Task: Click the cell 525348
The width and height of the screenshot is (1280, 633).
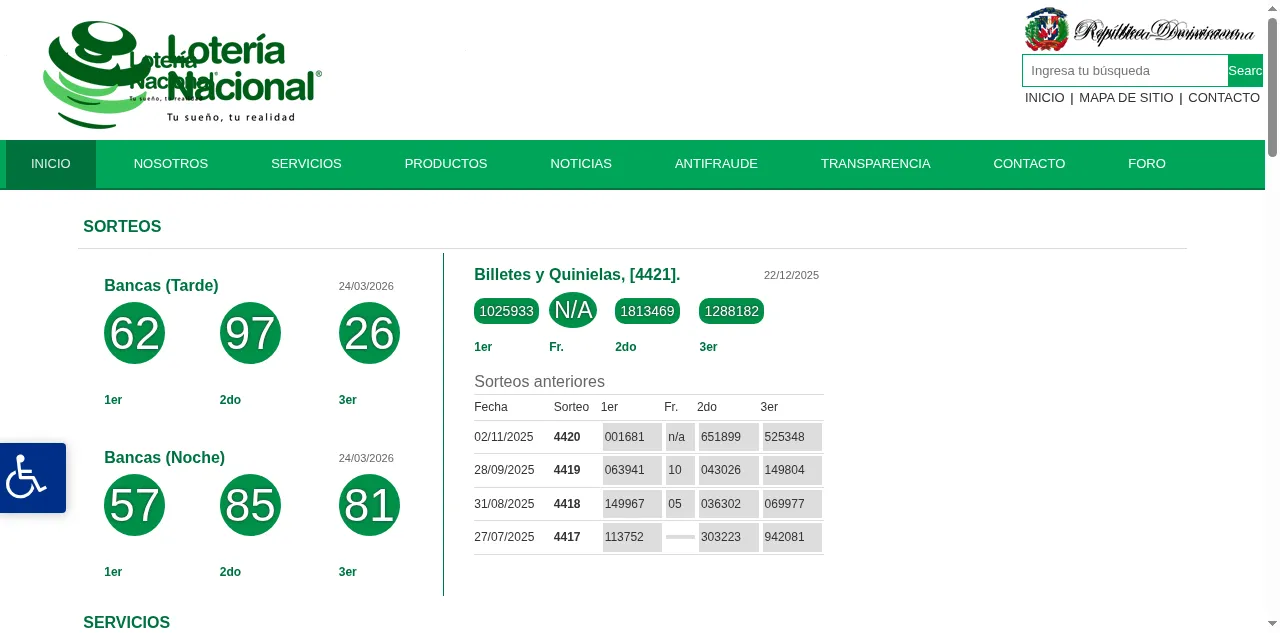Action: tap(792, 437)
